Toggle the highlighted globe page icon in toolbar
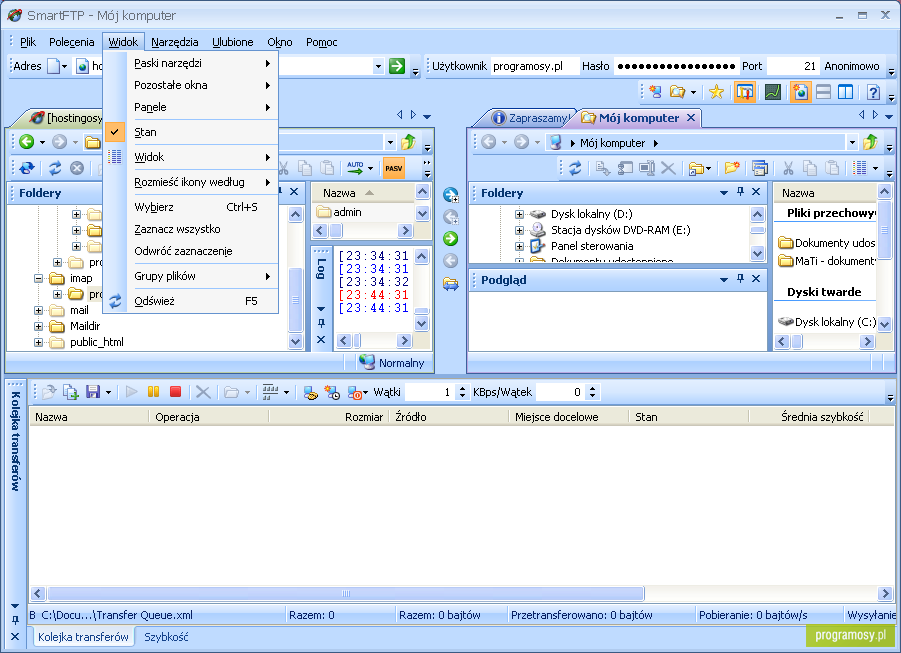 tap(800, 92)
